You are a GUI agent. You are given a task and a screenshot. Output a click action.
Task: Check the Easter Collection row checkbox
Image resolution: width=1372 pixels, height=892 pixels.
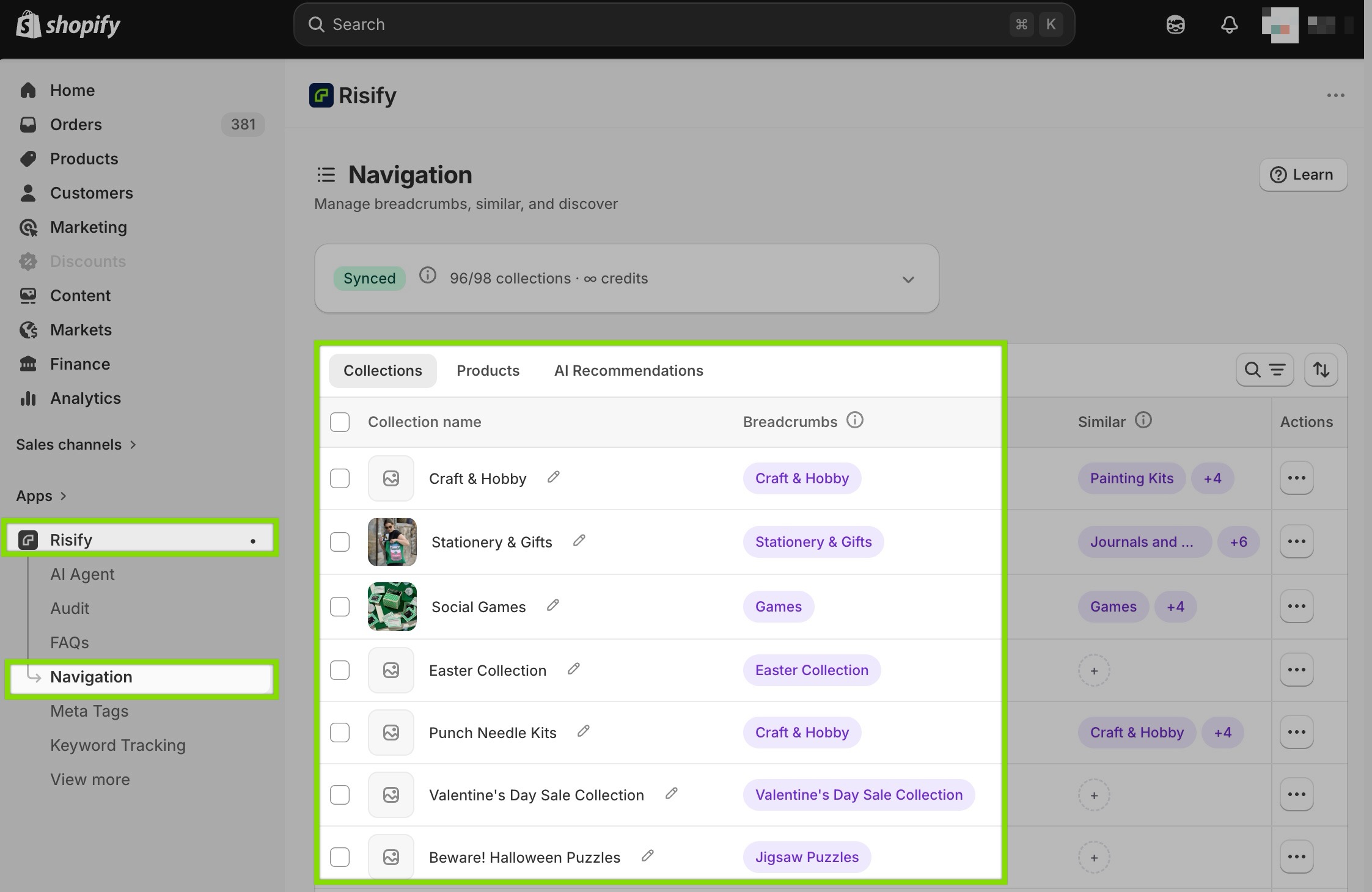click(x=340, y=670)
